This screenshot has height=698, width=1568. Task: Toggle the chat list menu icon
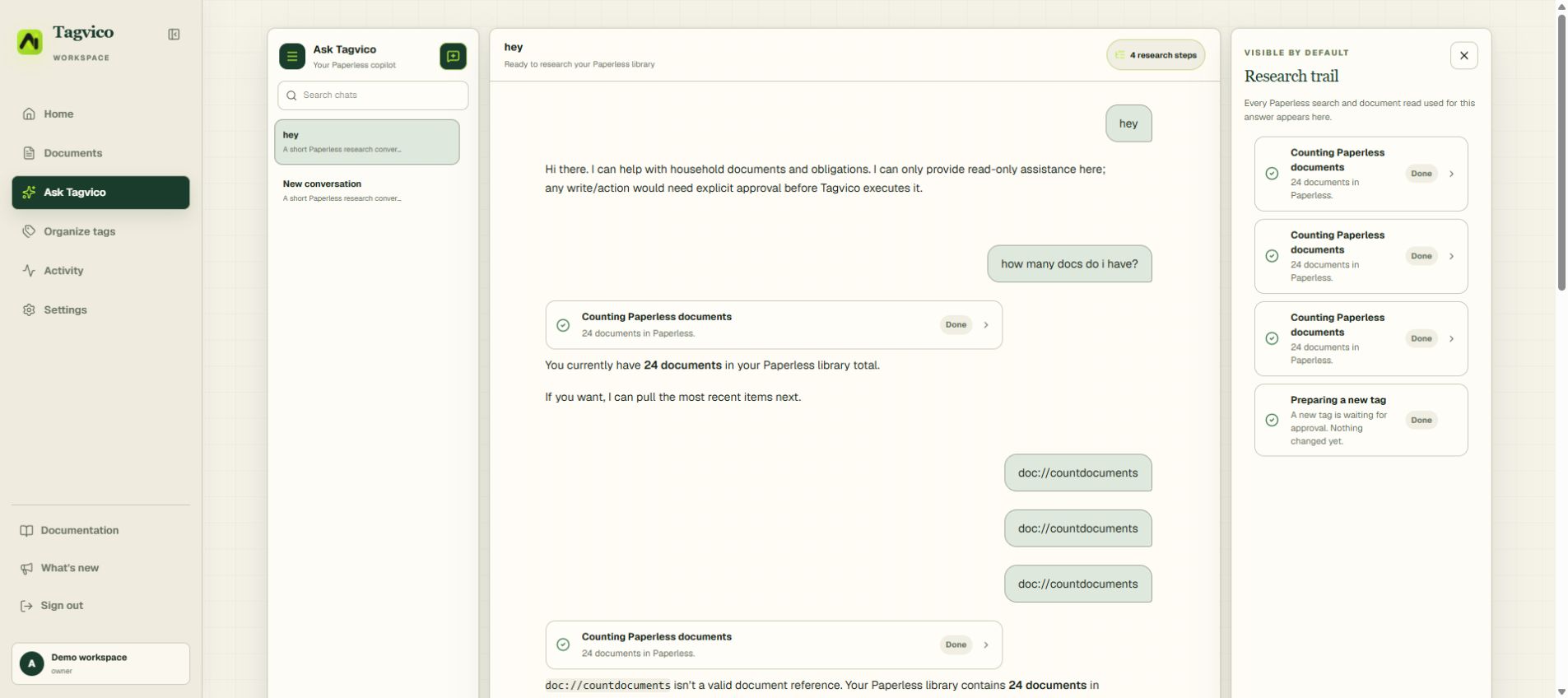pyautogui.click(x=292, y=56)
